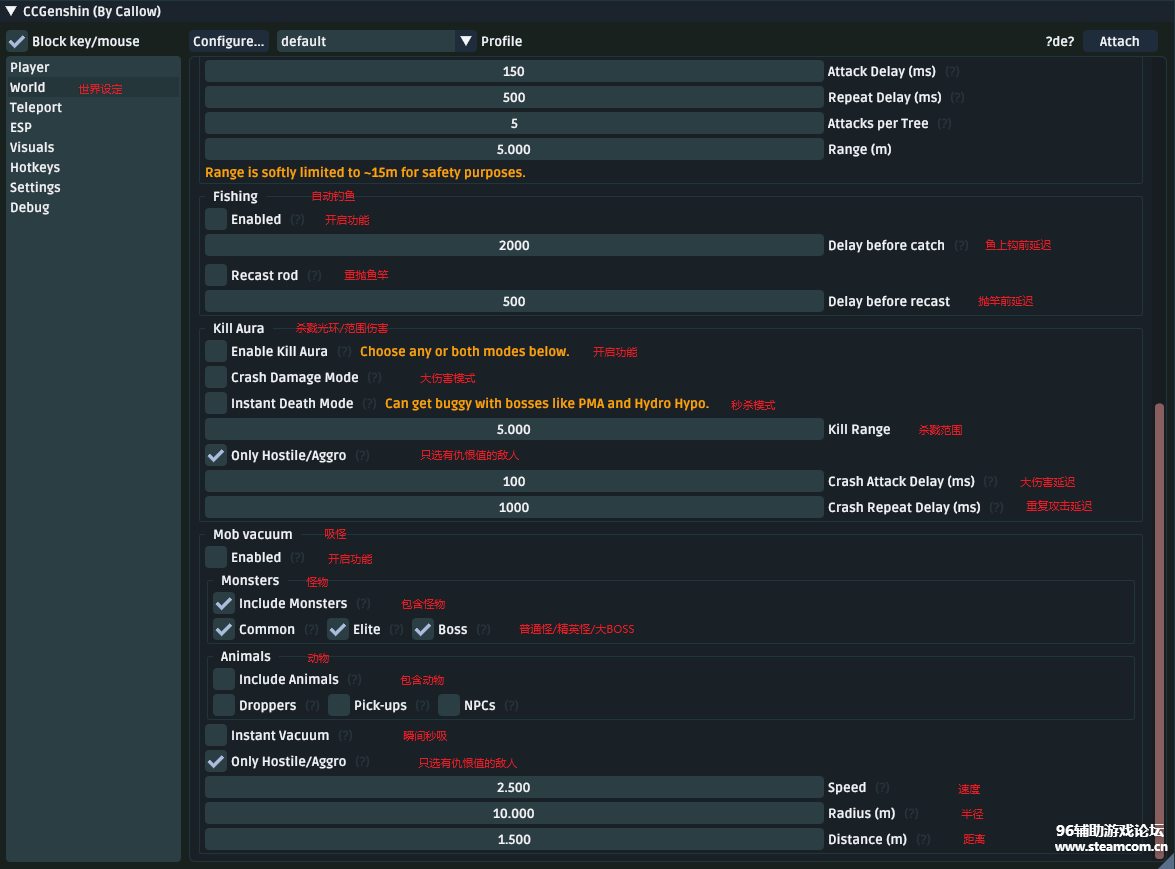Click help marker beside Enable Kill Aura
This screenshot has height=869, width=1175.
pyautogui.click(x=344, y=352)
